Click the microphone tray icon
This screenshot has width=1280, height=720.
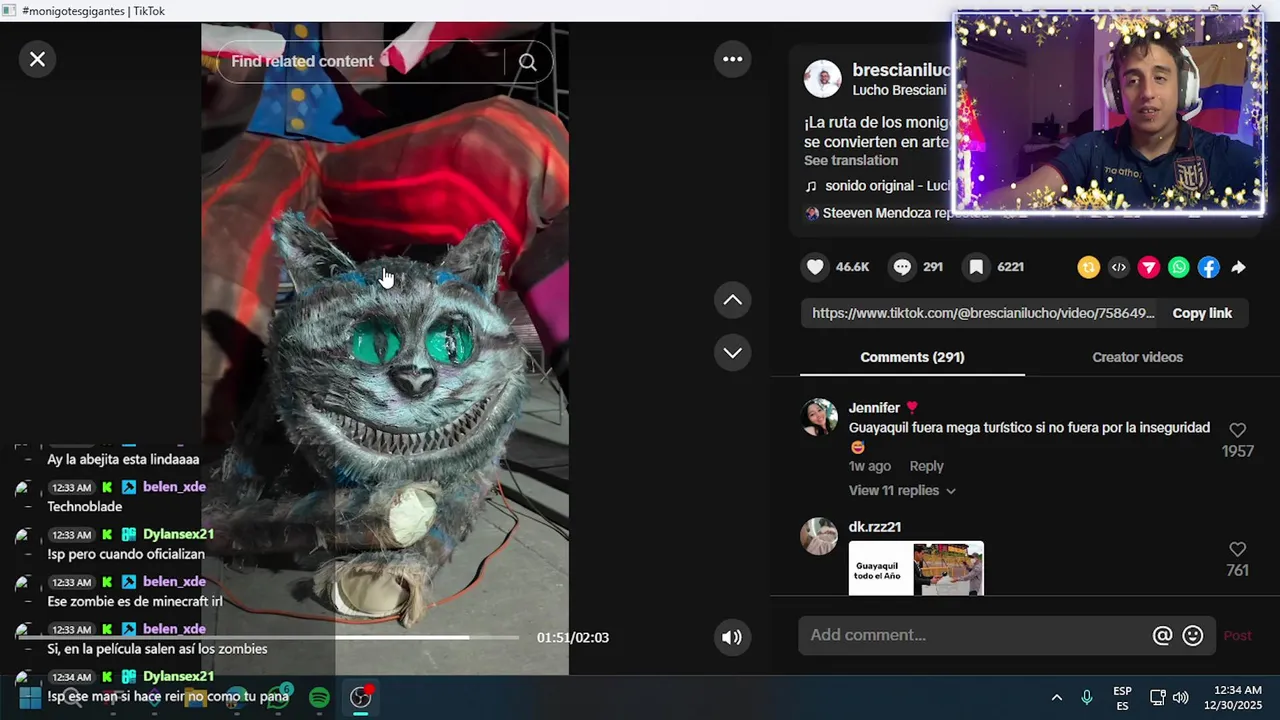1087,697
